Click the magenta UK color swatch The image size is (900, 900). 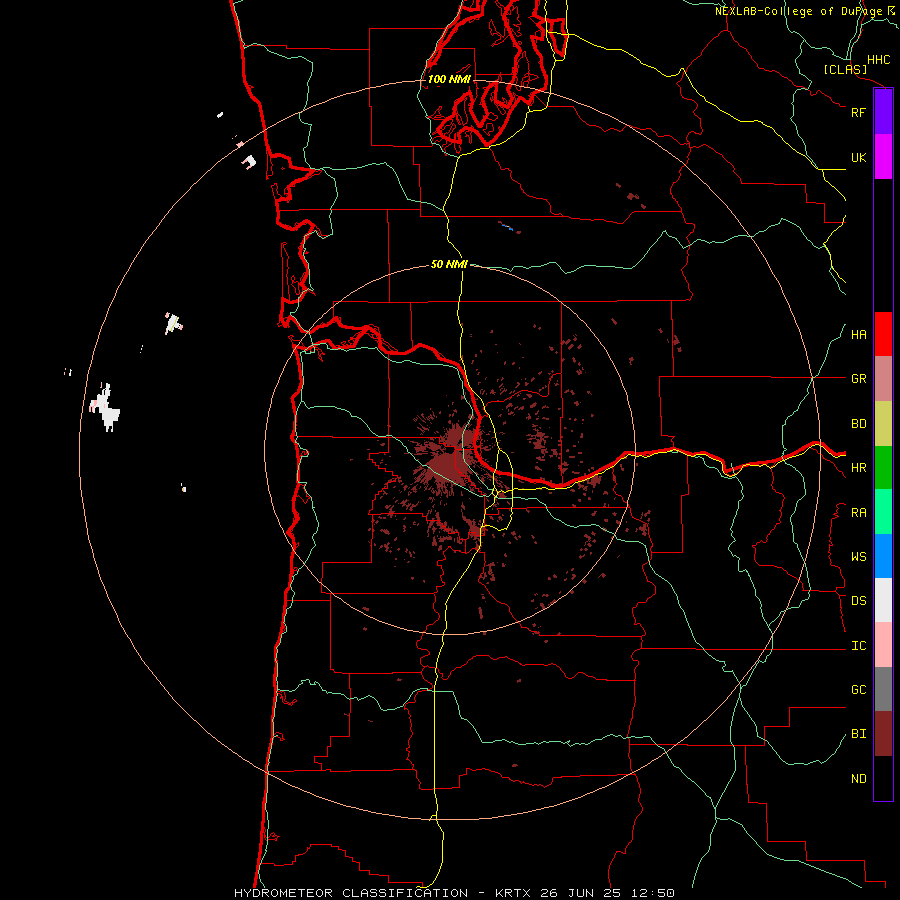pos(883,157)
